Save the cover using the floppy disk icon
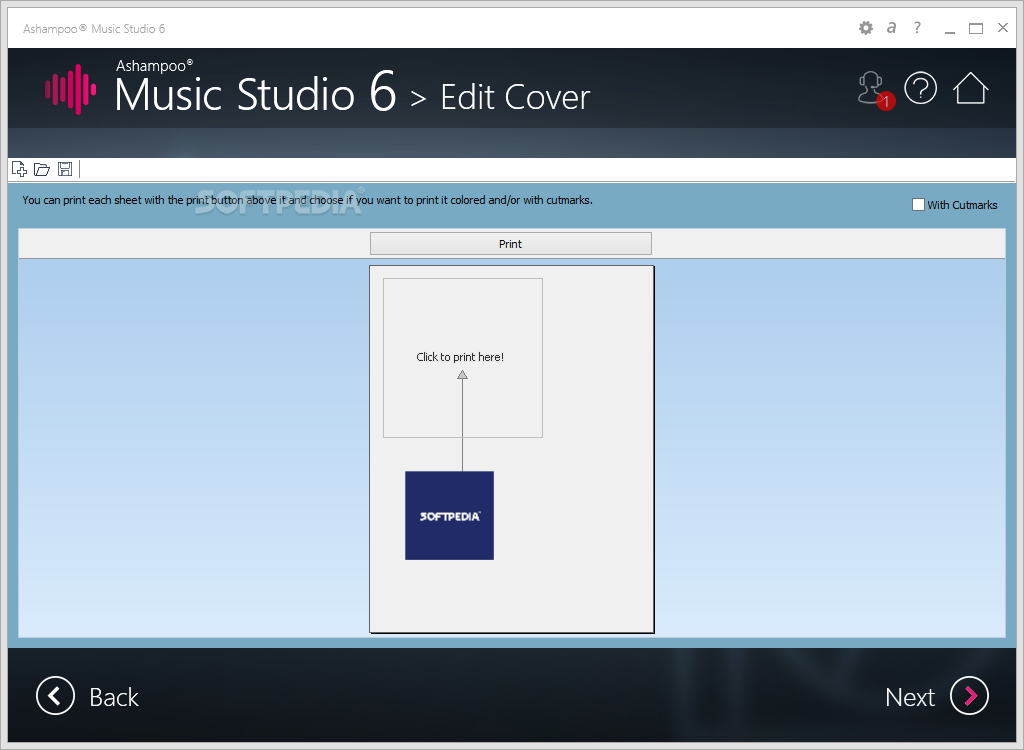The image size is (1024, 750). (x=65, y=169)
